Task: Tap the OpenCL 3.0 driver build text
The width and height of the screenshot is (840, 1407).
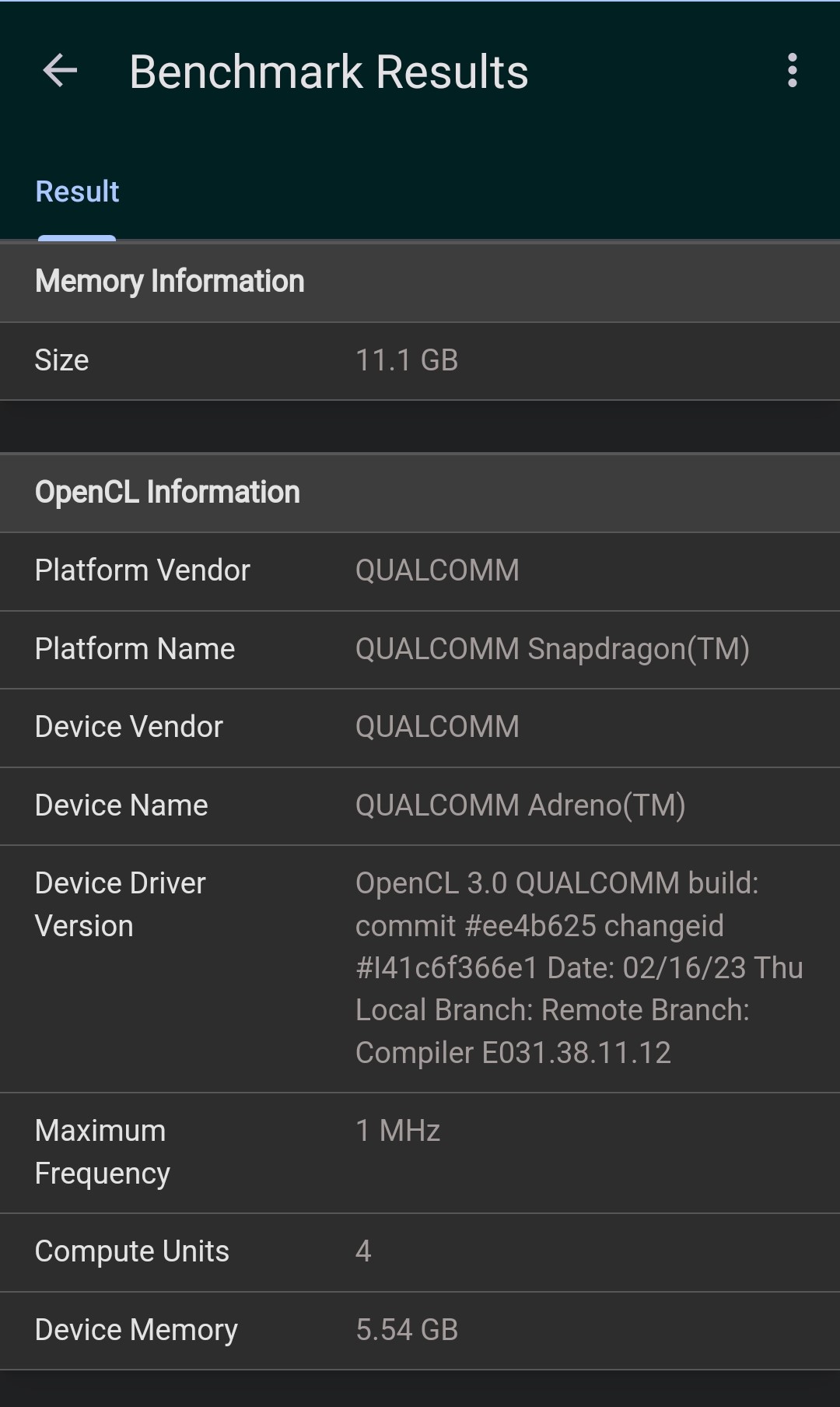Action: point(579,967)
